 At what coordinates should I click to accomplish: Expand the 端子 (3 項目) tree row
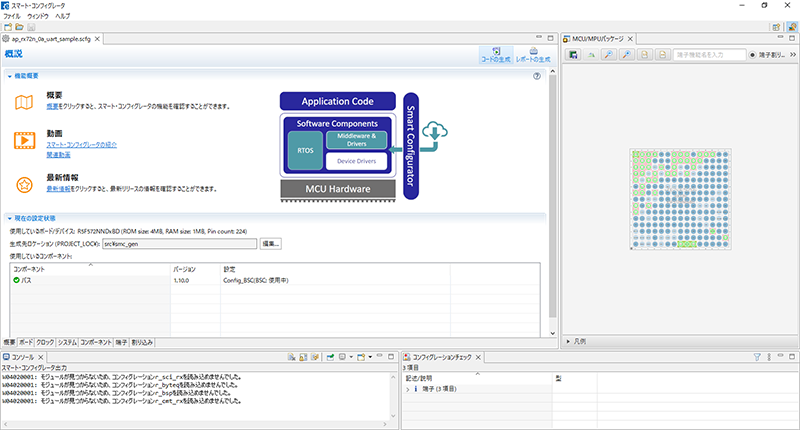[x=408, y=389]
